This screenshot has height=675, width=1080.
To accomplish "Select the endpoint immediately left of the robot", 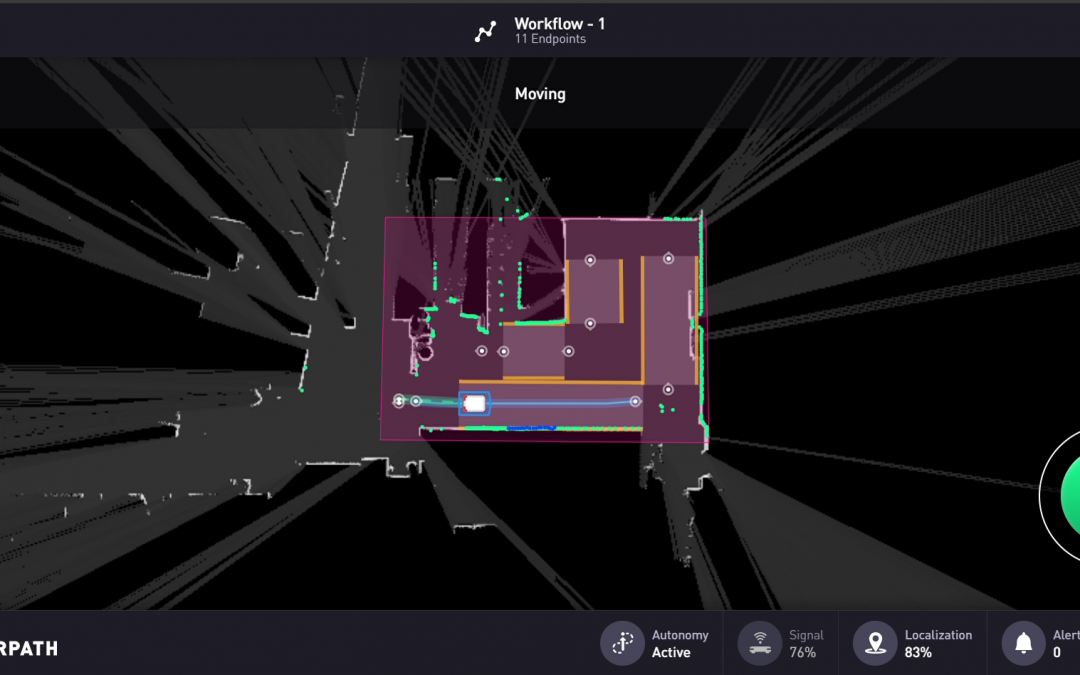I will (416, 401).
